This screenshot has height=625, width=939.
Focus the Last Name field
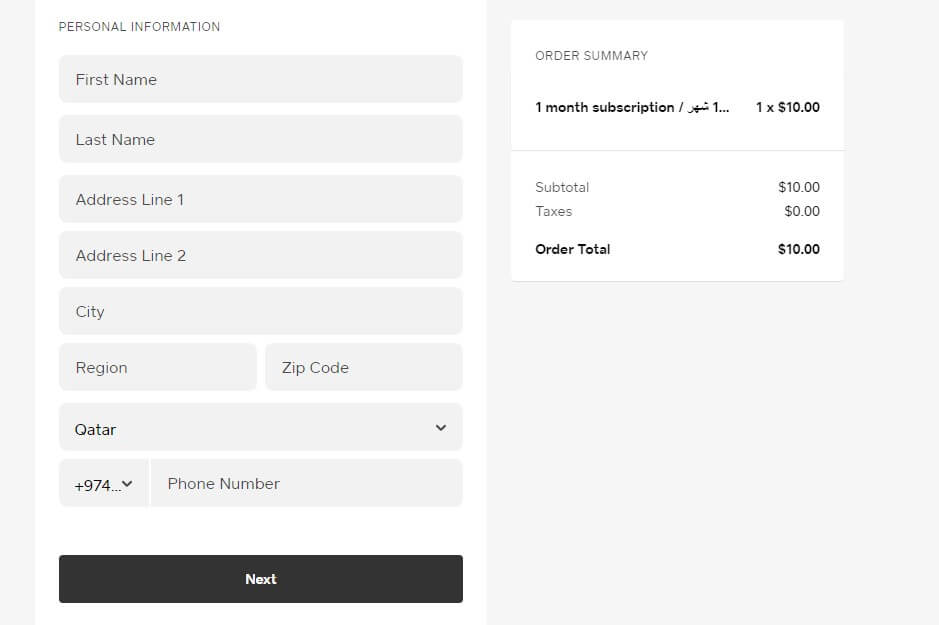261,139
